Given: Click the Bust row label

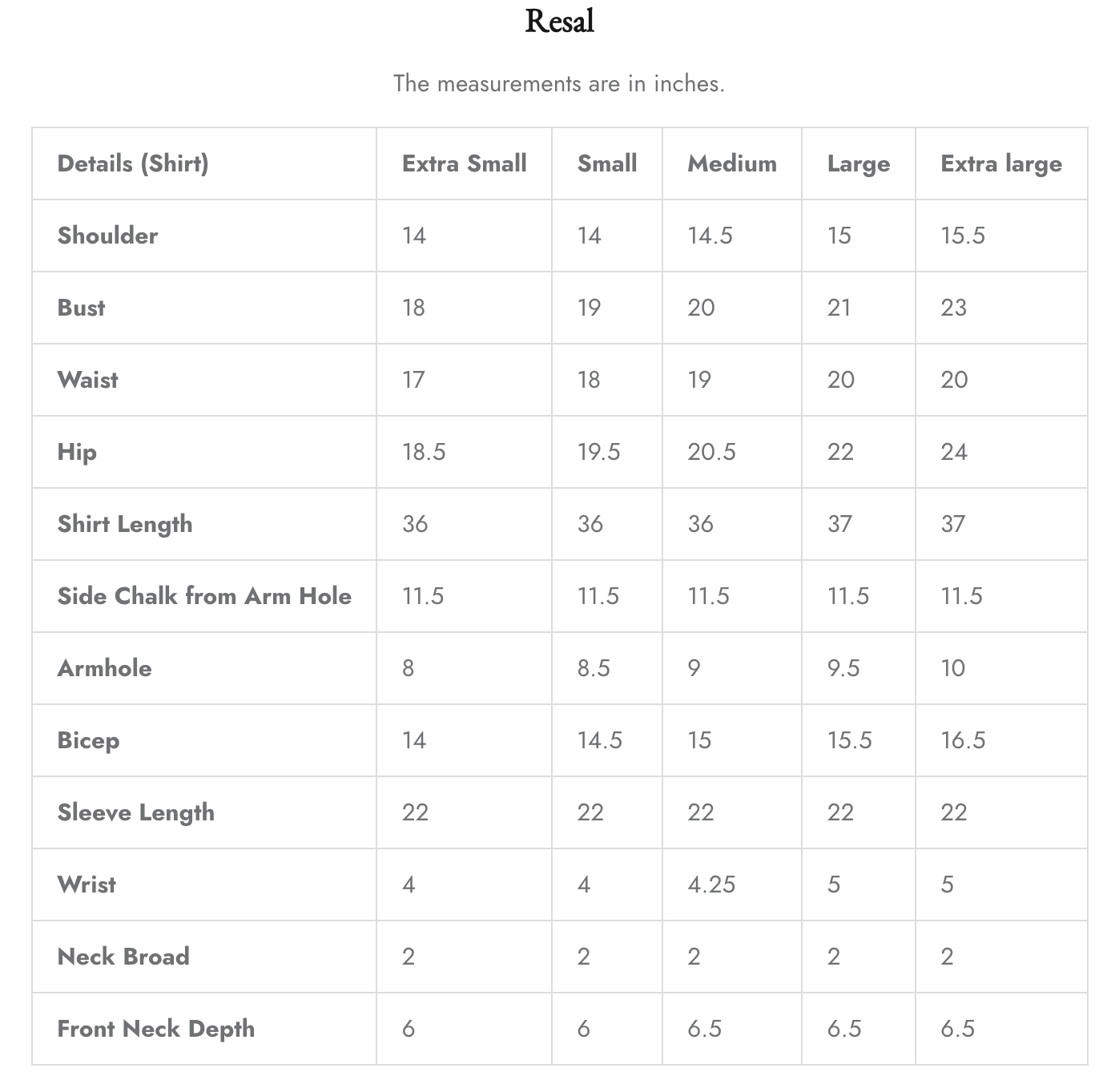Looking at the screenshot, I should coord(81,308).
